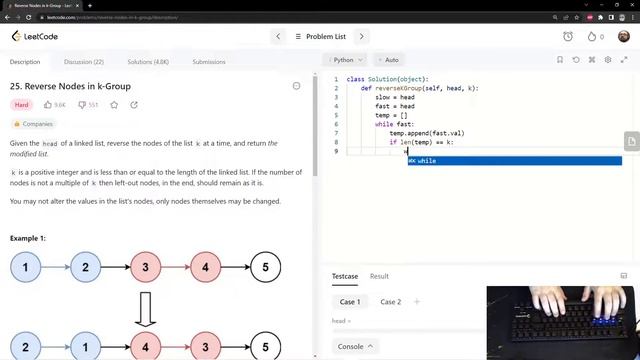Switch to the Submissions tab
This screenshot has width=640, height=360.
coord(209,62)
